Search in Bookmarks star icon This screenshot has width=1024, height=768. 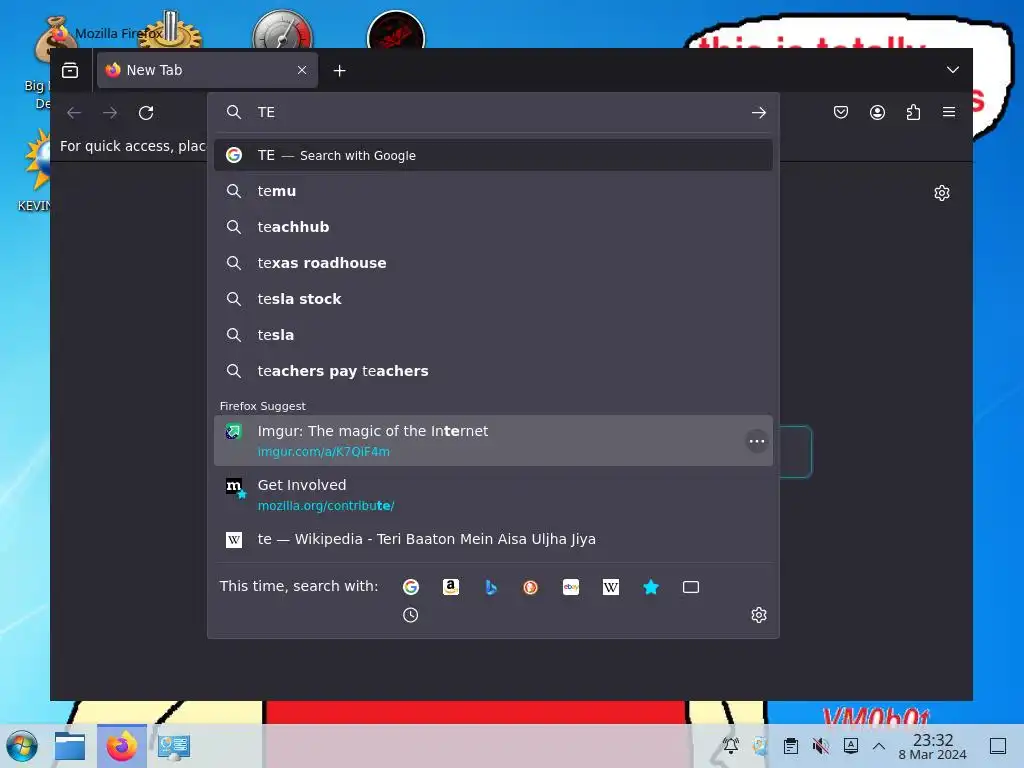[x=651, y=587]
